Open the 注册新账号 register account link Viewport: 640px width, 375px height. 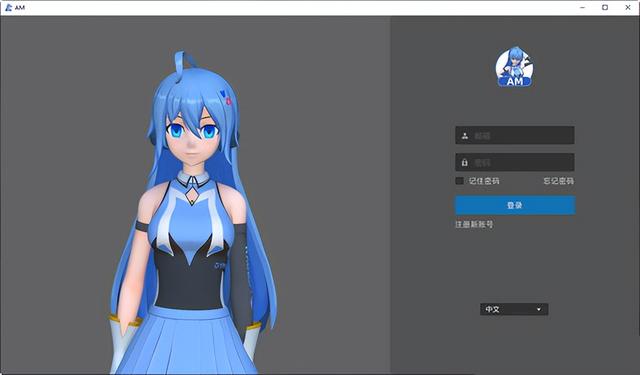pos(474,224)
